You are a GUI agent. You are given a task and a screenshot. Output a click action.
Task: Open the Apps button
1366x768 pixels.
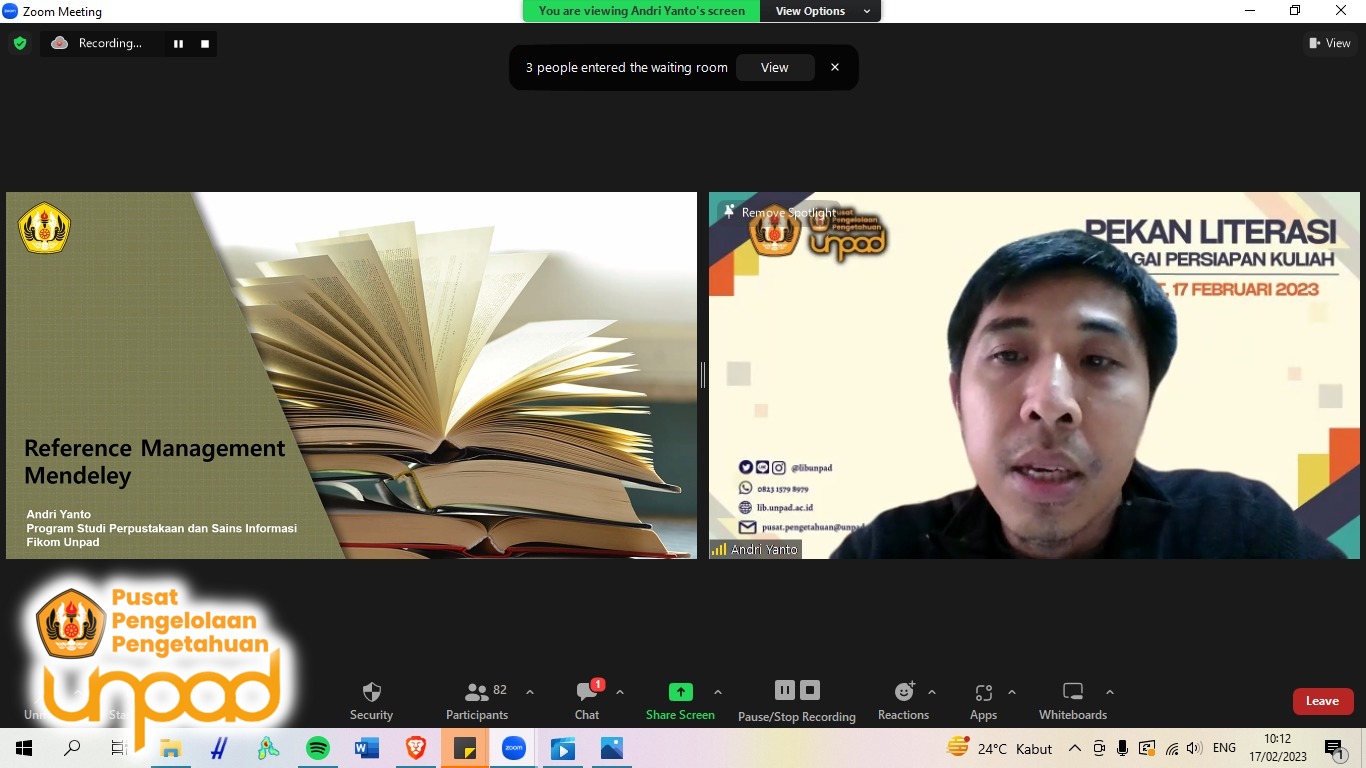point(983,701)
